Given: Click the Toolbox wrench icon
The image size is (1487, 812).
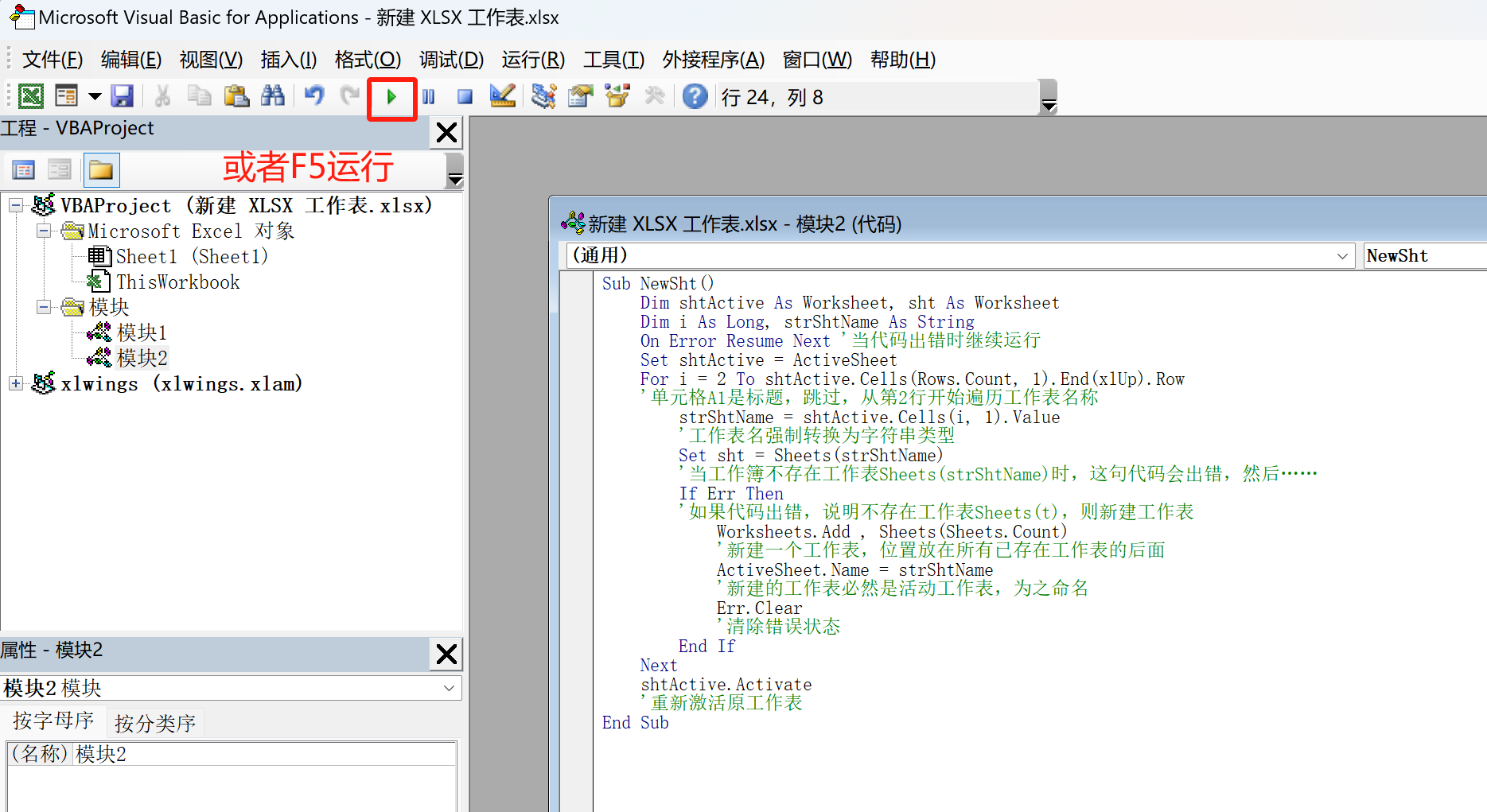Looking at the screenshot, I should click(x=654, y=97).
